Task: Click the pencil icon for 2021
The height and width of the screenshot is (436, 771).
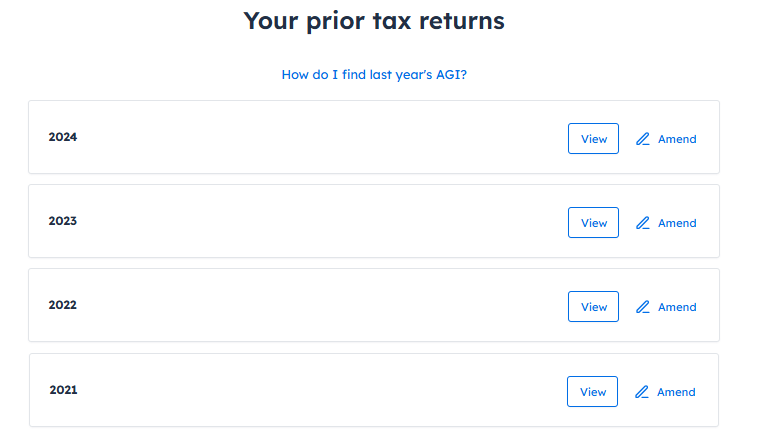Action: (x=642, y=392)
